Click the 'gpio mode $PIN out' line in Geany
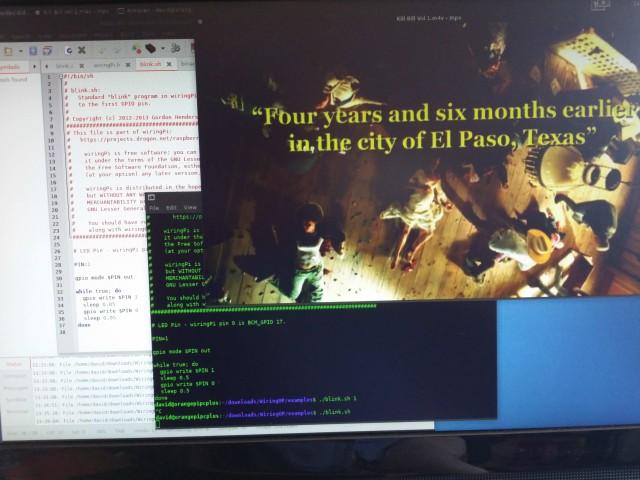640x480 pixels. coord(104,277)
